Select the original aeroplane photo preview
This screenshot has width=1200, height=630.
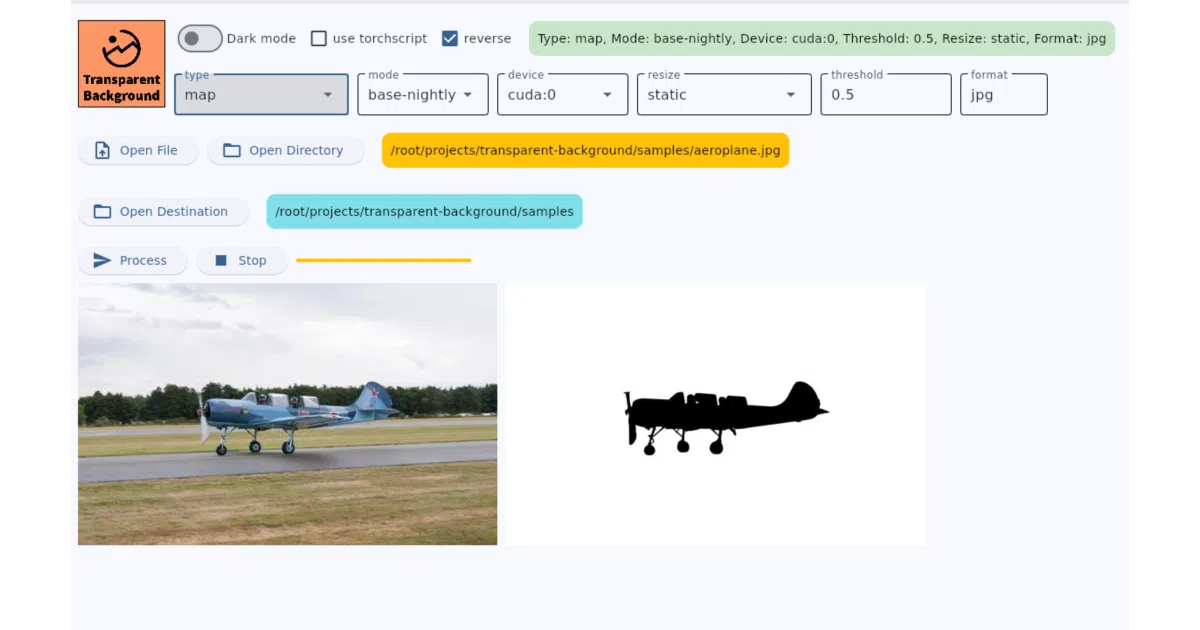288,414
